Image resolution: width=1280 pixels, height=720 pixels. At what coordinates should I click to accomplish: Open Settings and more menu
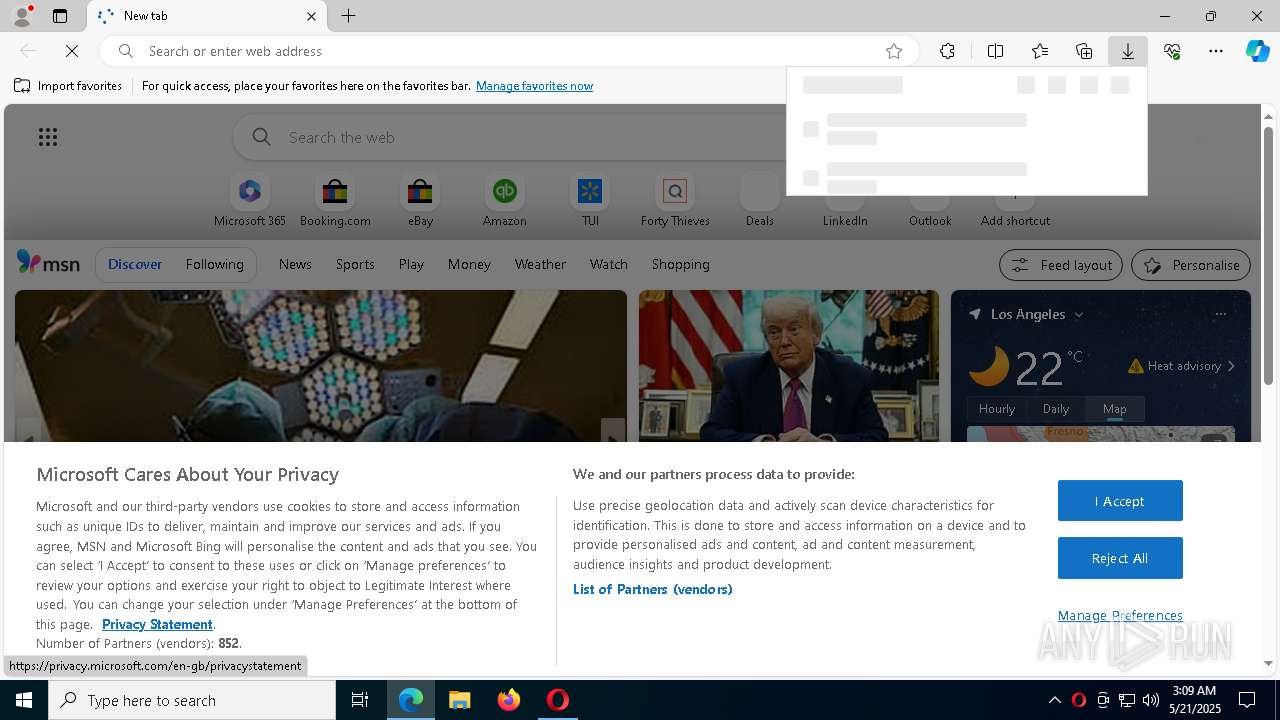click(x=1216, y=51)
